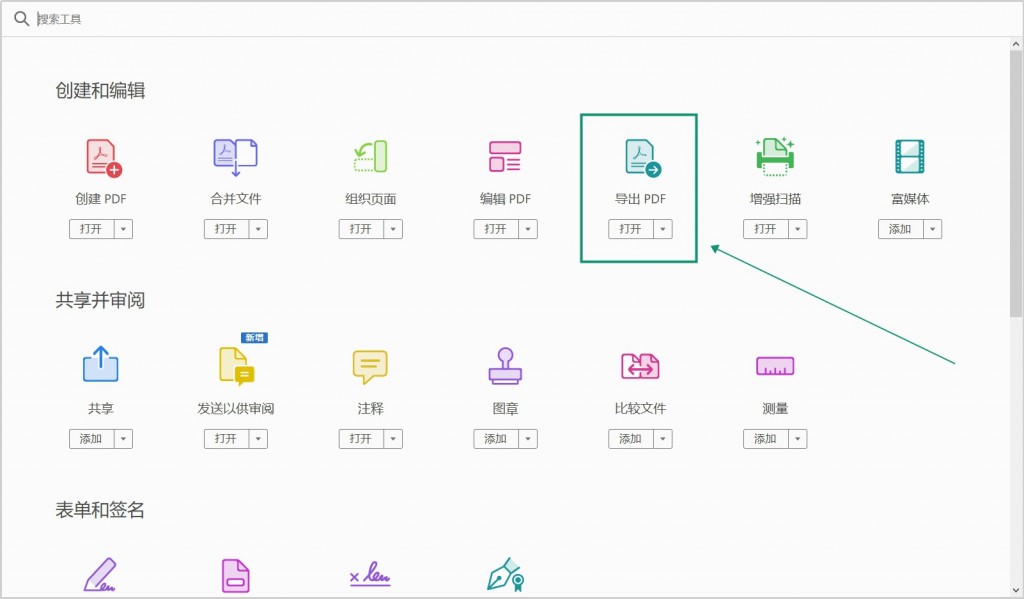Expand the 发送以供审阅 dropdown arrow
Viewport: 1024px width, 599px height.
258,439
